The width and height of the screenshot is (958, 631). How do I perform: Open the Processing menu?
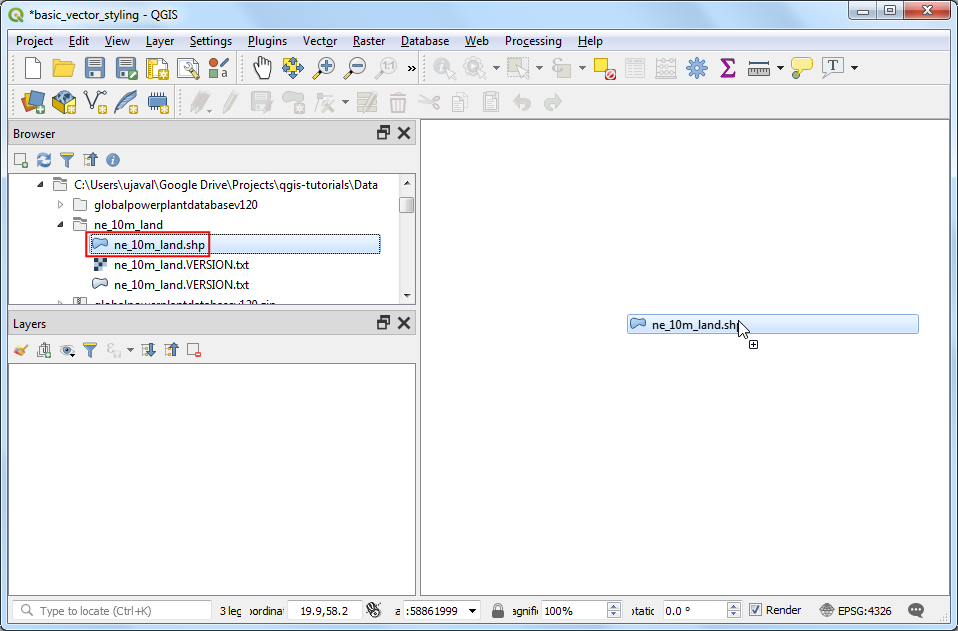[x=533, y=41]
